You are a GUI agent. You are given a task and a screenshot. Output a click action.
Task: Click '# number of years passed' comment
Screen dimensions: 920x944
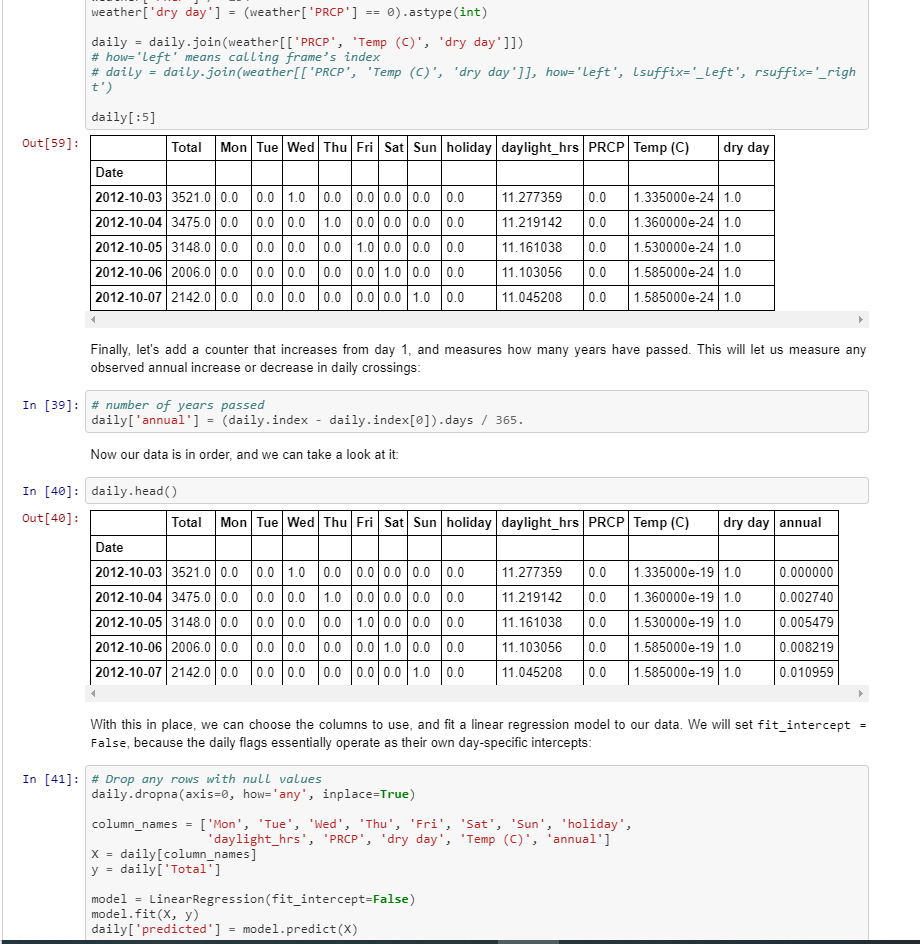178,405
